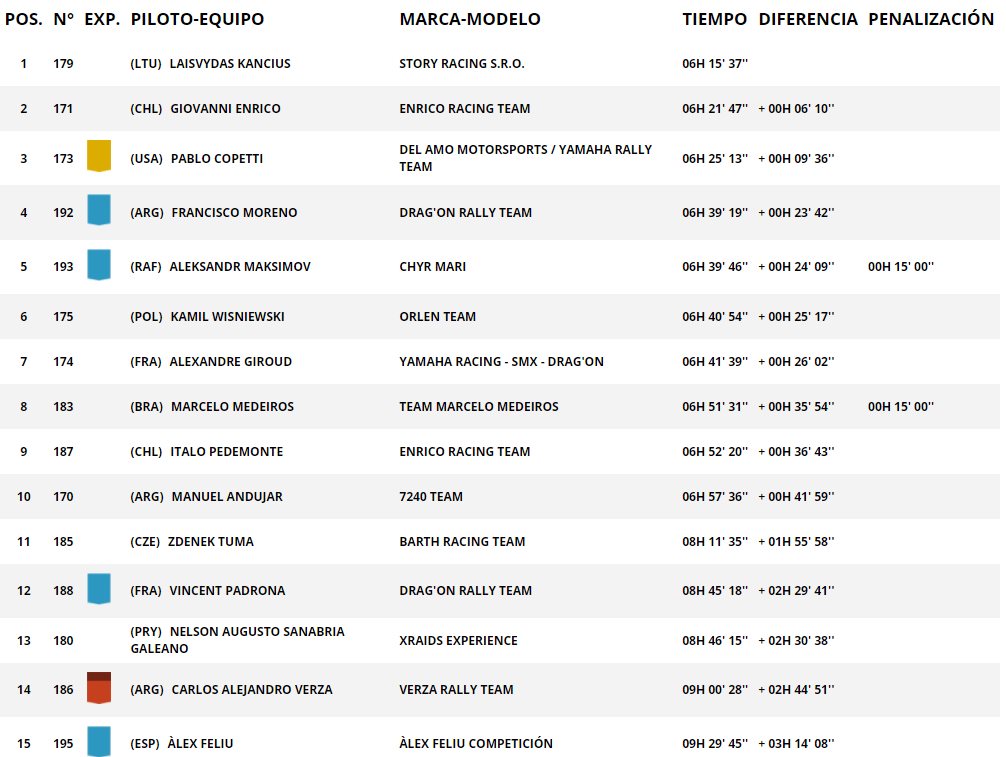This screenshot has width=1006, height=757.
Task: Click the DIFERENCIA column header
Action: pos(808,19)
